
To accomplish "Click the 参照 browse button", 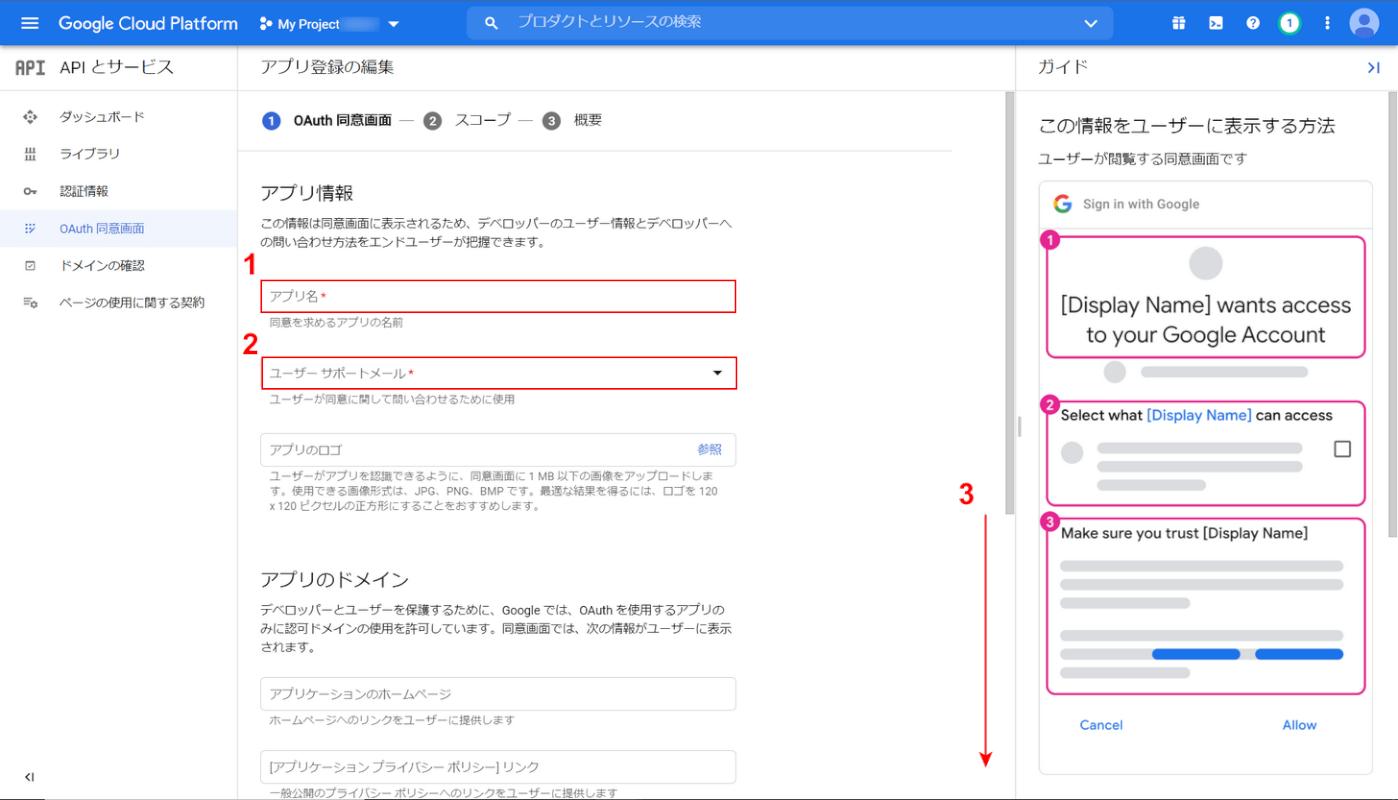I will pos(709,450).
